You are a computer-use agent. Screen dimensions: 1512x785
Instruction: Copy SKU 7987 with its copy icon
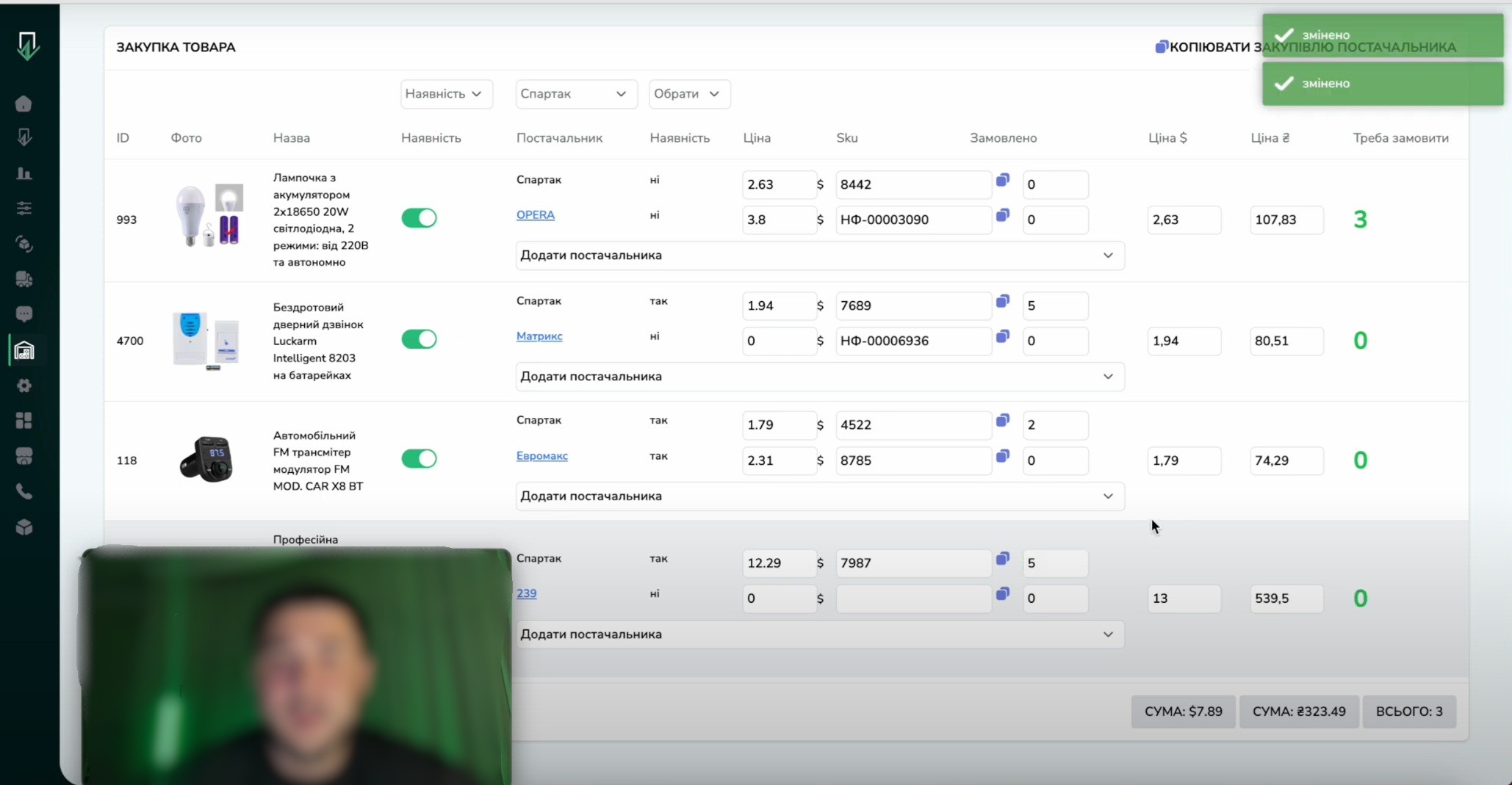click(x=1003, y=559)
